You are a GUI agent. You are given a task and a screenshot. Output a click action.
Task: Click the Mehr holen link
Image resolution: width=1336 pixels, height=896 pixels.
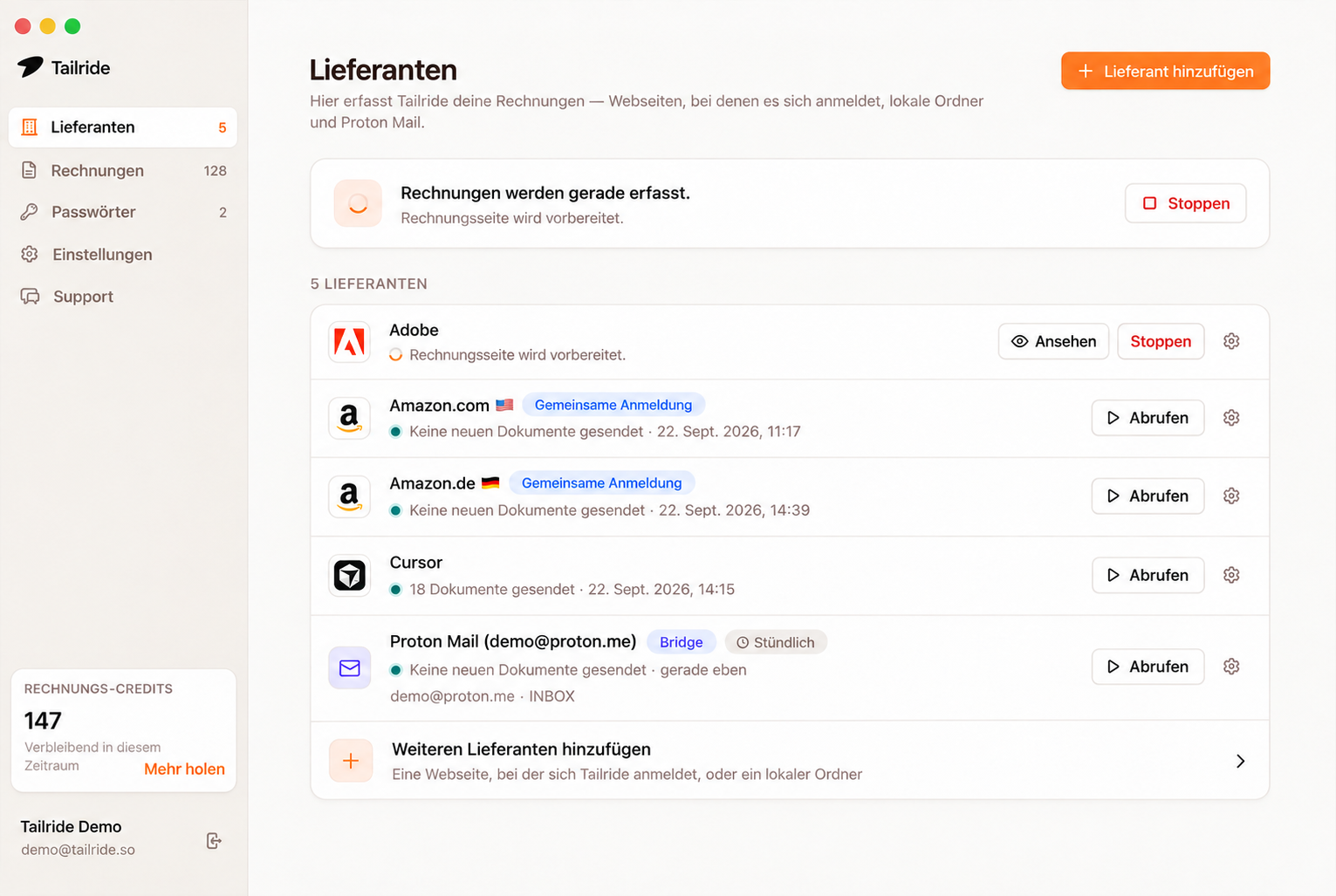(x=184, y=769)
